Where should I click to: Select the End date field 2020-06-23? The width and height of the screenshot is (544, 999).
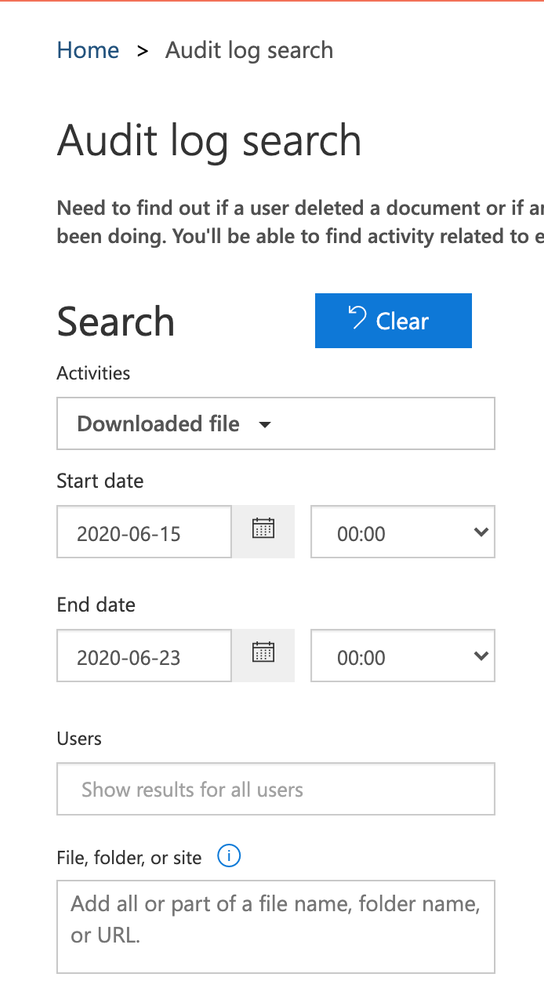click(144, 656)
